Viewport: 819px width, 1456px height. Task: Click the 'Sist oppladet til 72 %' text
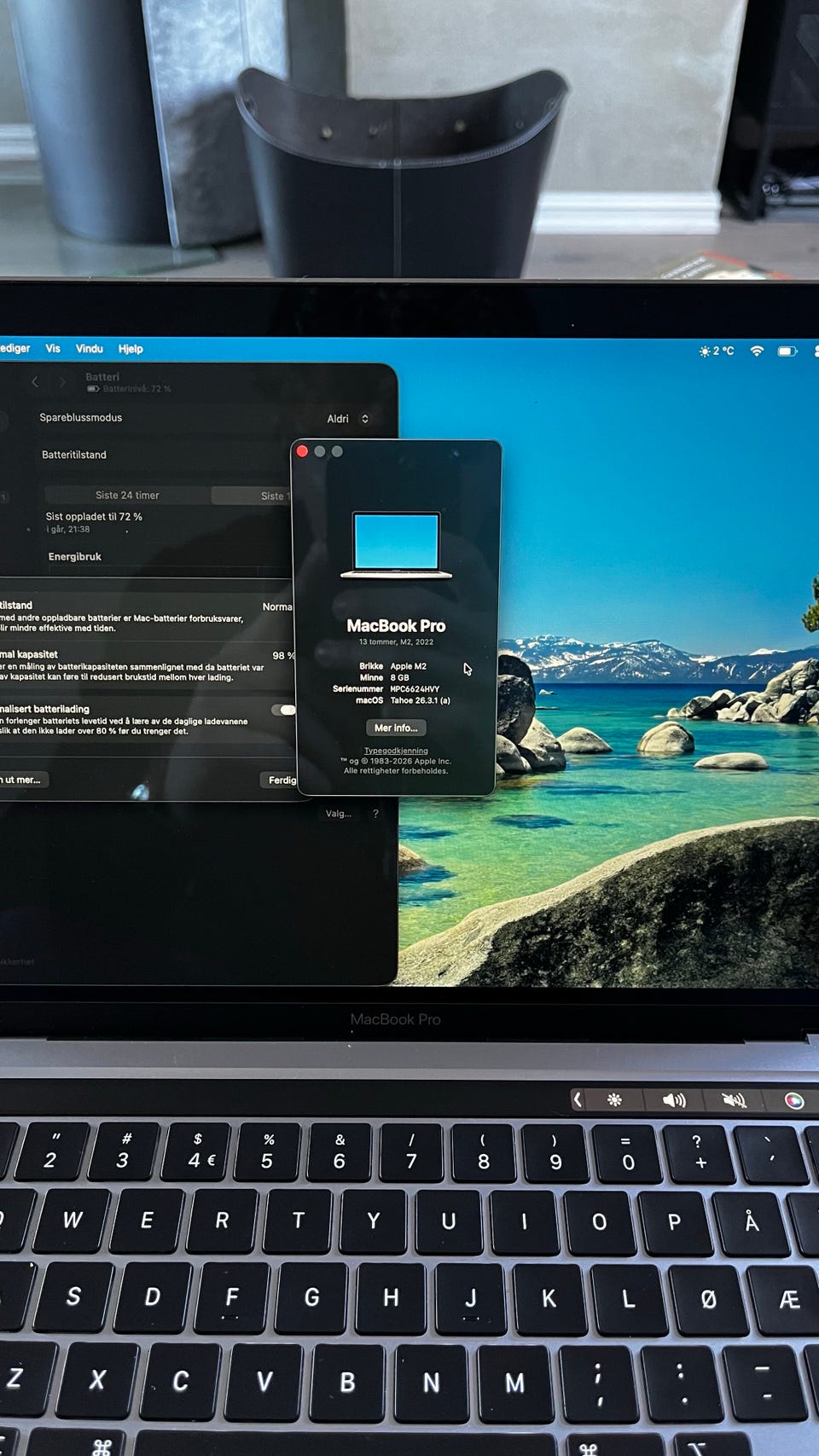click(x=94, y=517)
